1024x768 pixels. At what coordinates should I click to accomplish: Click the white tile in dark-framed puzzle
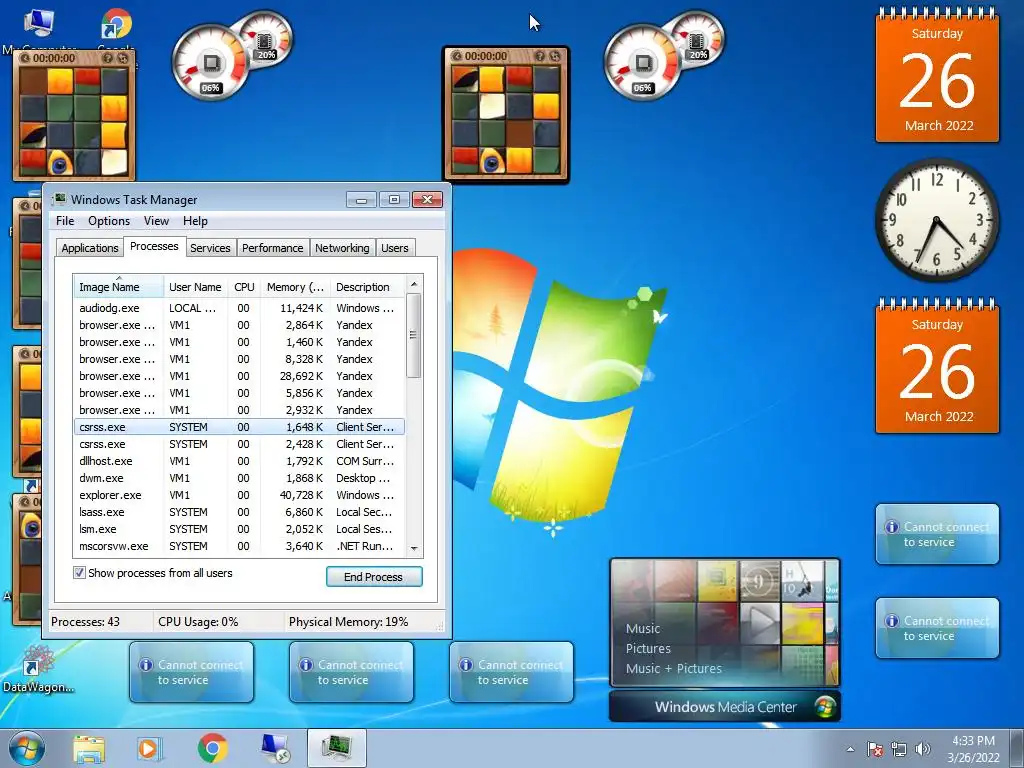click(492, 106)
